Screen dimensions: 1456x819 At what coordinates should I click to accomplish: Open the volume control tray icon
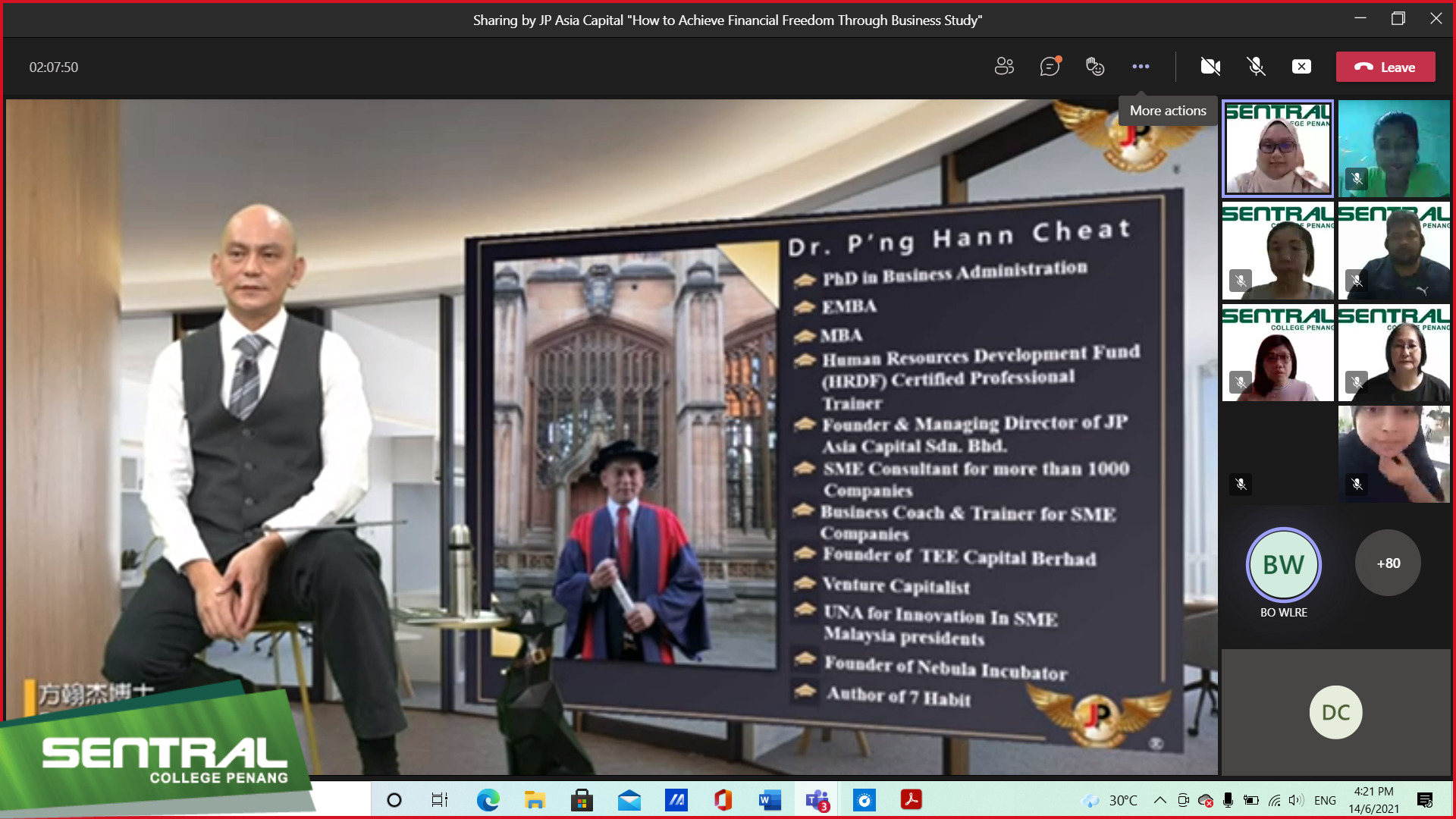coord(1296,800)
